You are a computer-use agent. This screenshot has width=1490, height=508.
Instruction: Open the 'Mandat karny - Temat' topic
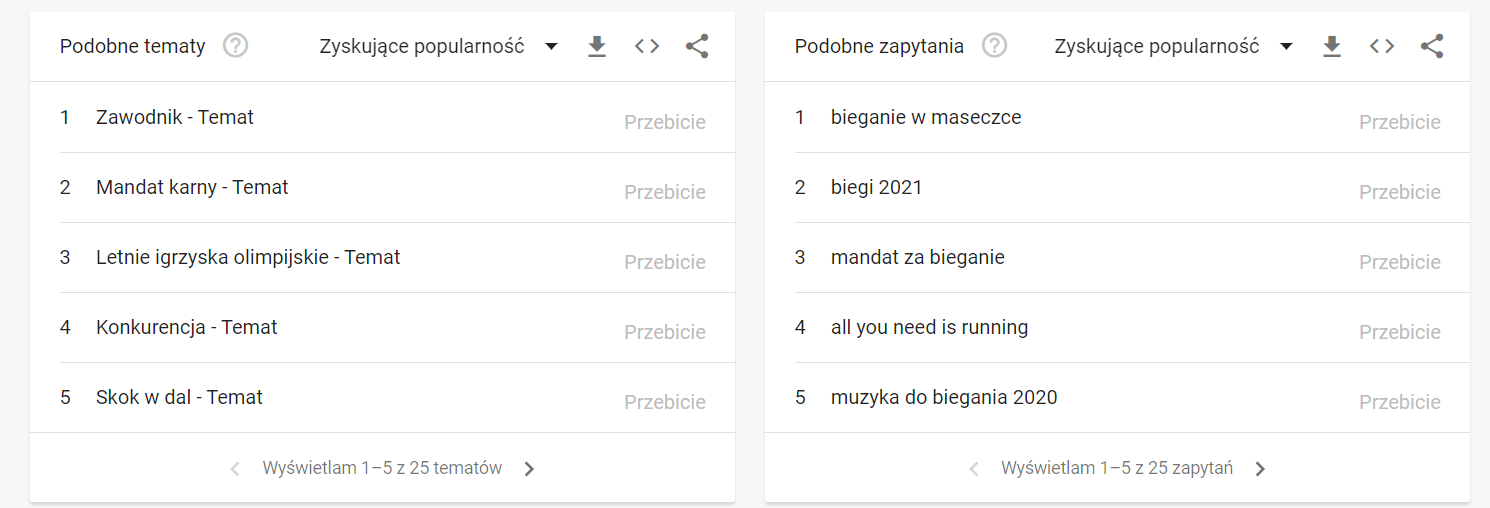pyautogui.click(x=192, y=187)
